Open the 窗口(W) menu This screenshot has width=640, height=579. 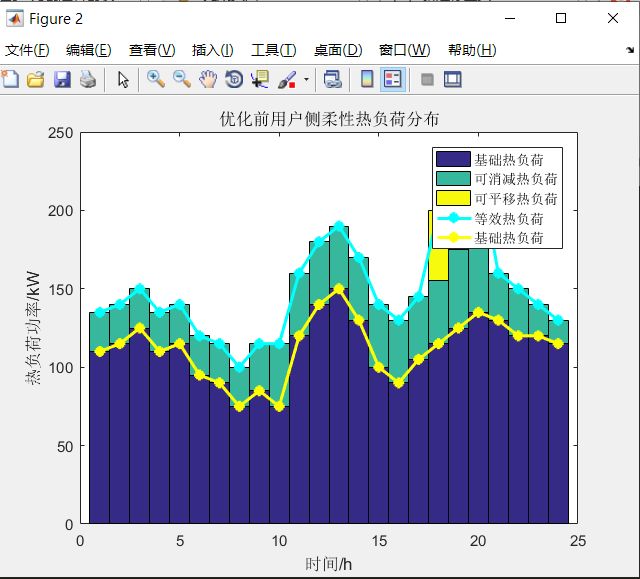(404, 50)
